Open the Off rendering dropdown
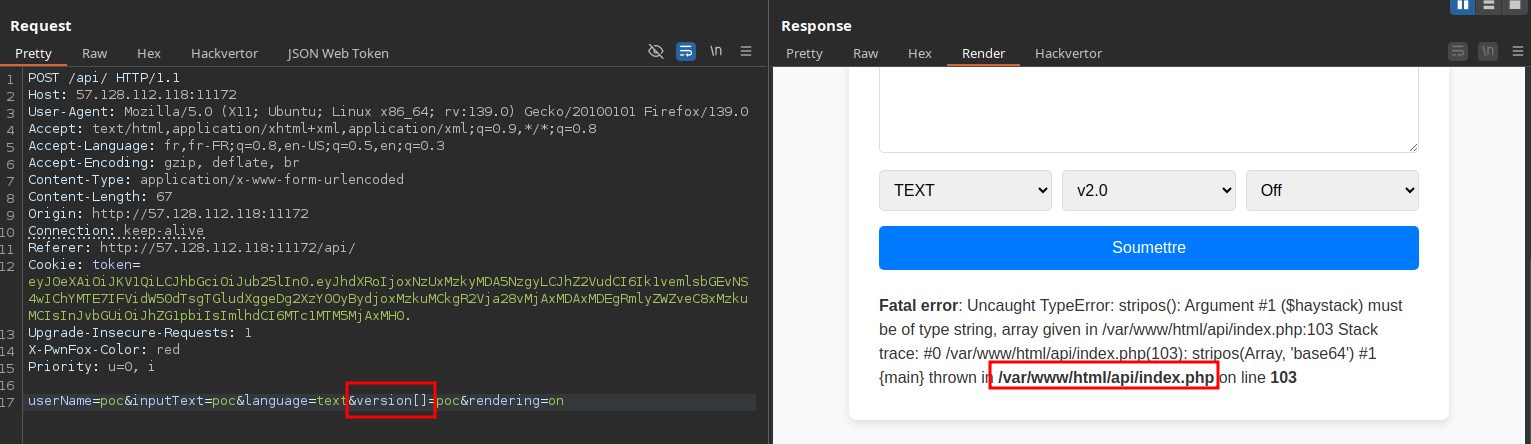The image size is (1531, 444). coord(1332,190)
